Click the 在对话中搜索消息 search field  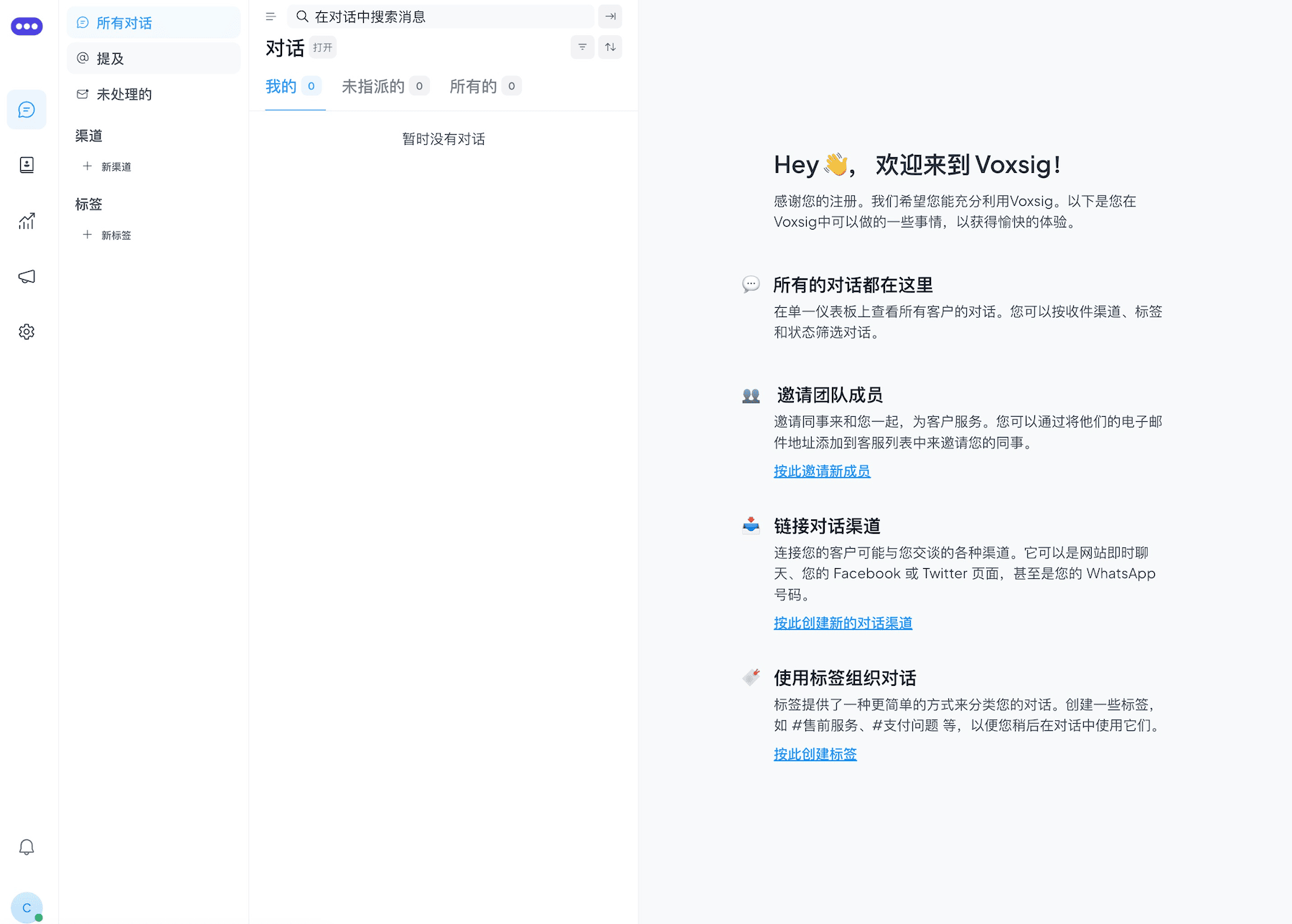pyautogui.click(x=441, y=16)
